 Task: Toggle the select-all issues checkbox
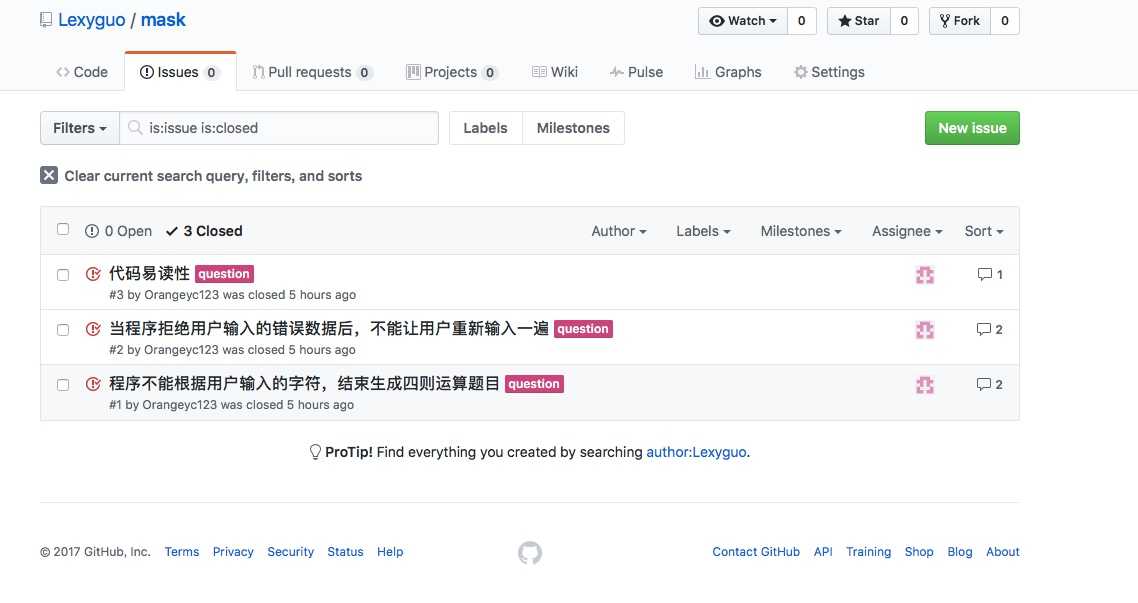(x=63, y=229)
